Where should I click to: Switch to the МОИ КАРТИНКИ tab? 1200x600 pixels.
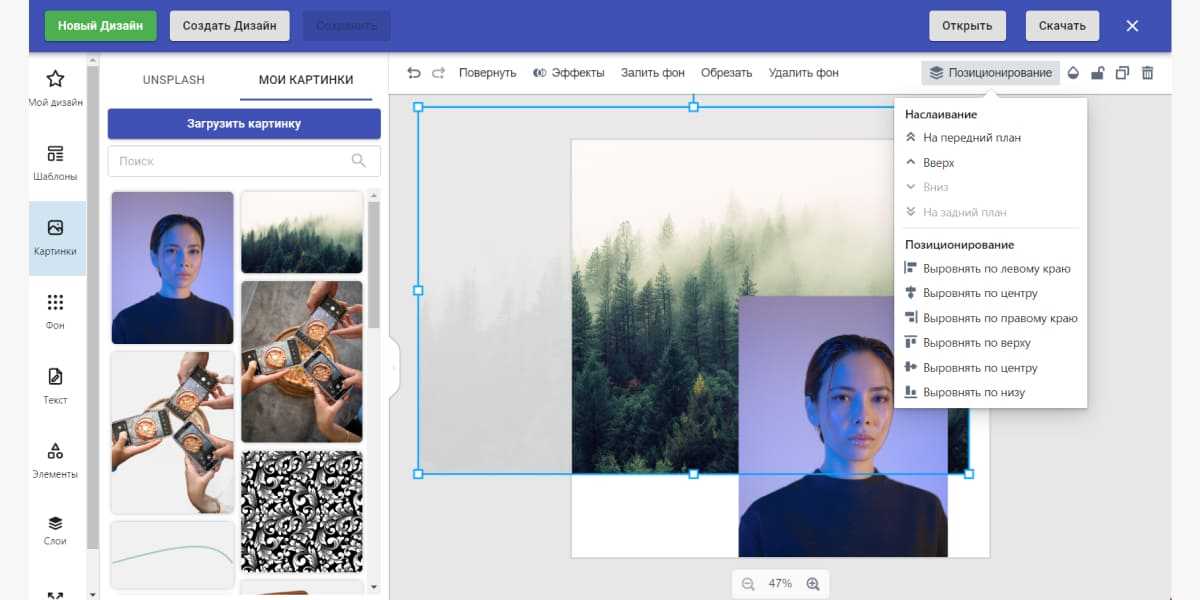[306, 80]
